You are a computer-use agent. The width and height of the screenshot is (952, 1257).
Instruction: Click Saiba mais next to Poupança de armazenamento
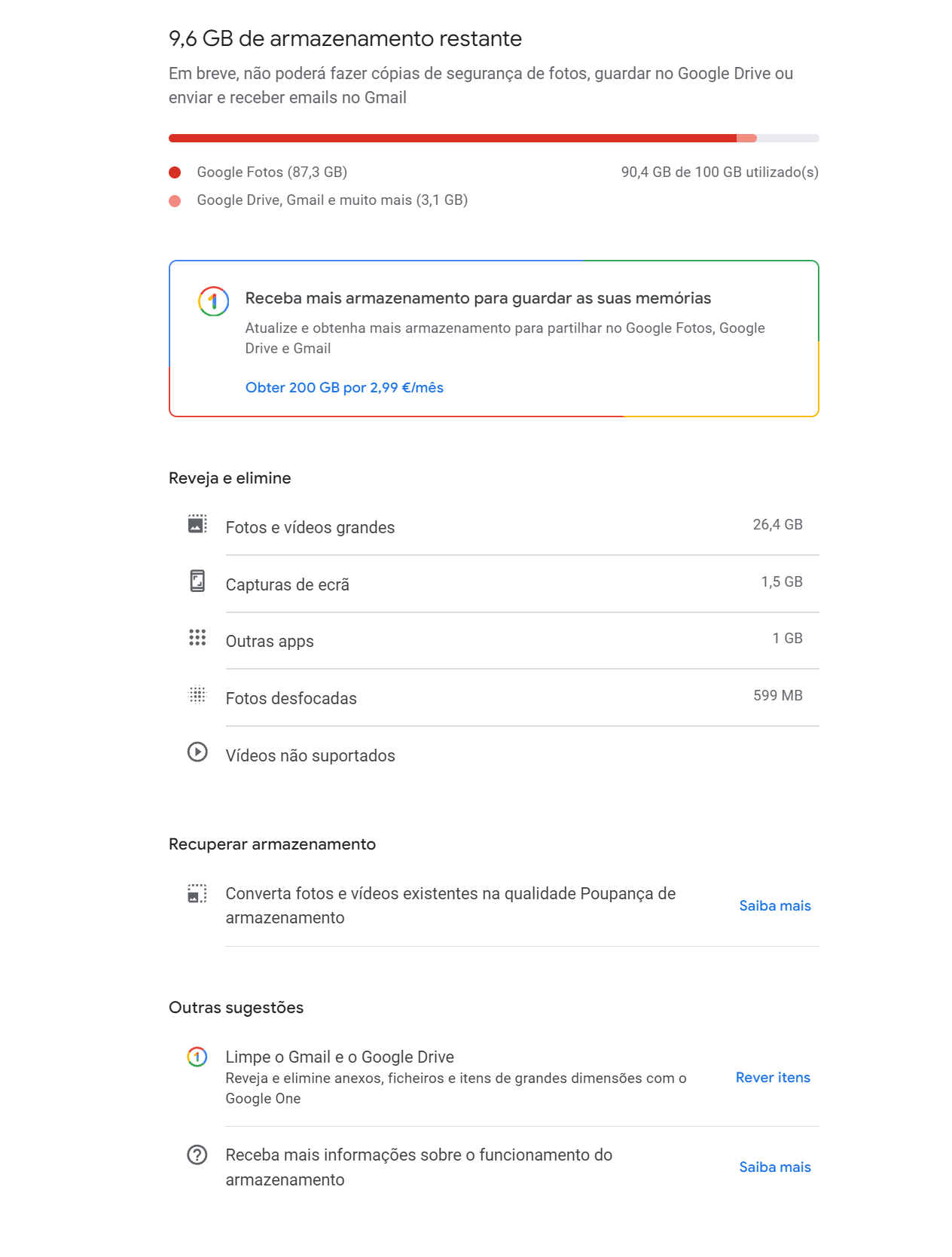(775, 906)
